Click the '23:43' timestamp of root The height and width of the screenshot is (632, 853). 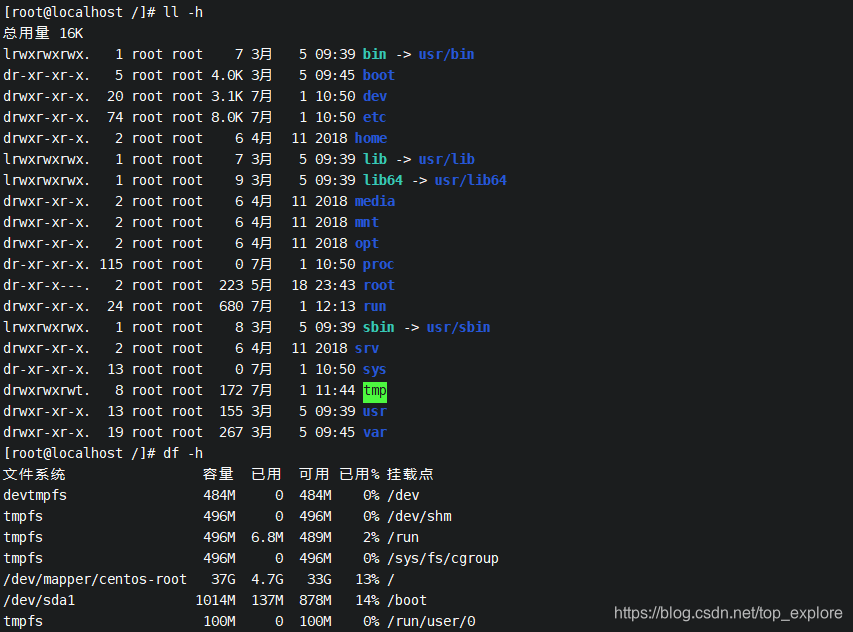pyautogui.click(x=335, y=286)
